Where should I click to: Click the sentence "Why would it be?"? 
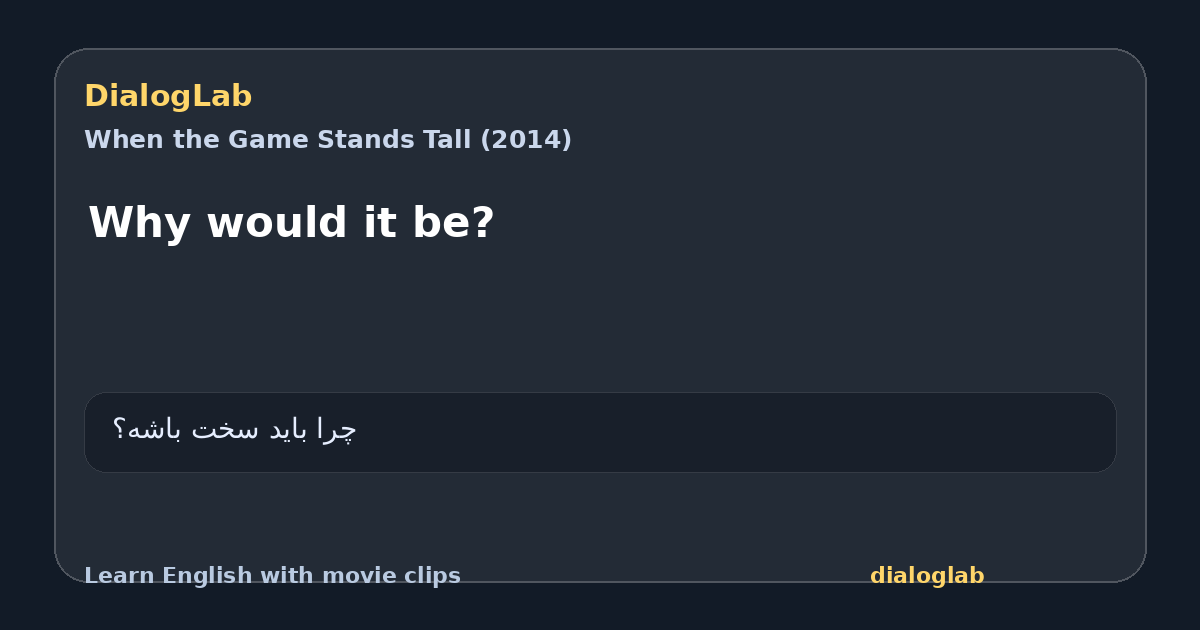(x=291, y=223)
